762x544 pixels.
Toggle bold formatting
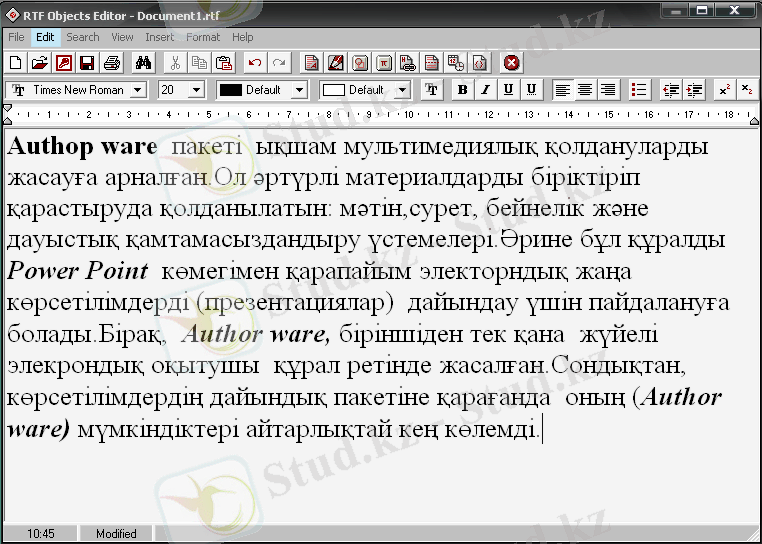coord(462,90)
